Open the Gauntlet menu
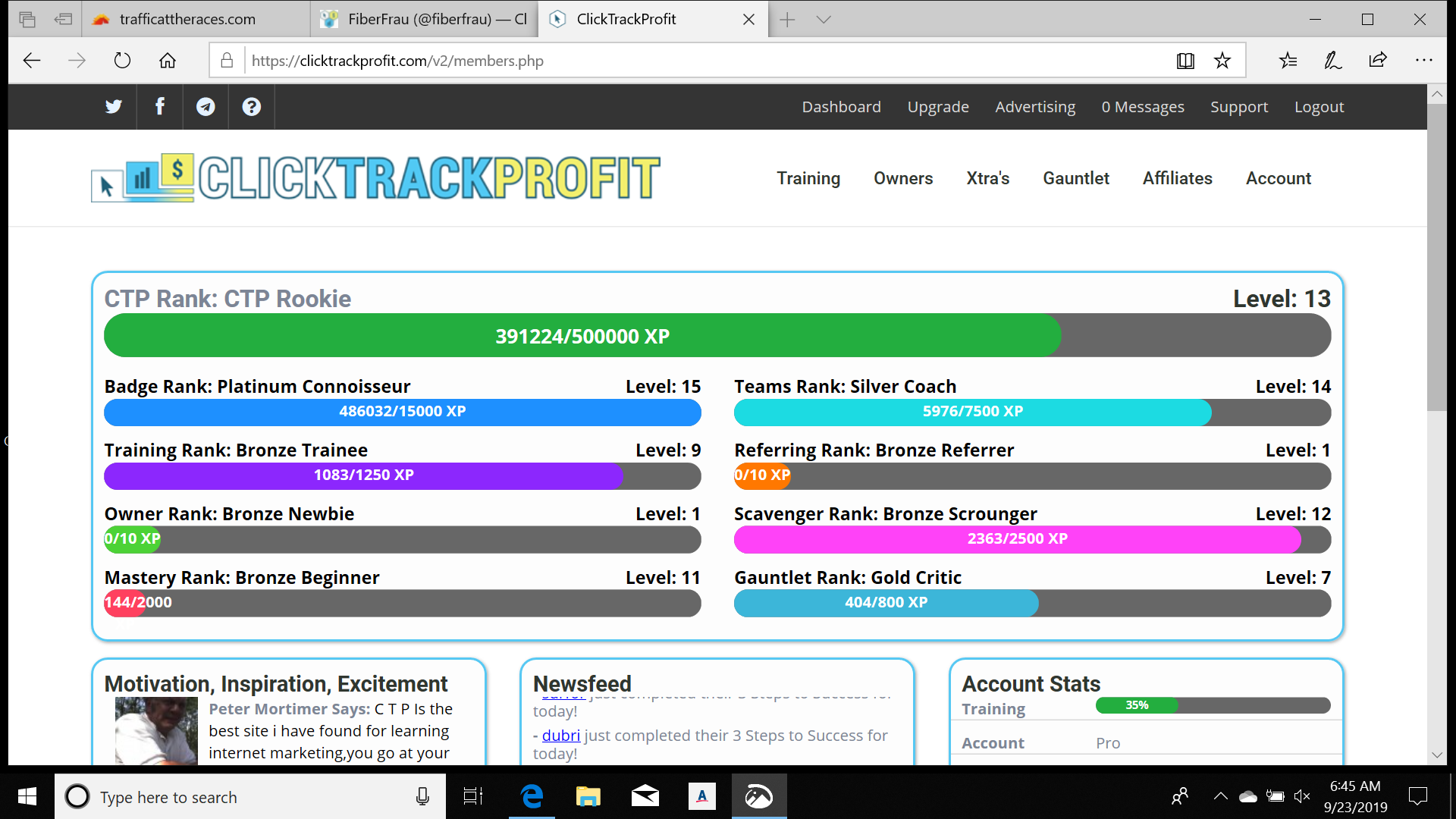Image resolution: width=1456 pixels, height=819 pixels. coord(1076,178)
